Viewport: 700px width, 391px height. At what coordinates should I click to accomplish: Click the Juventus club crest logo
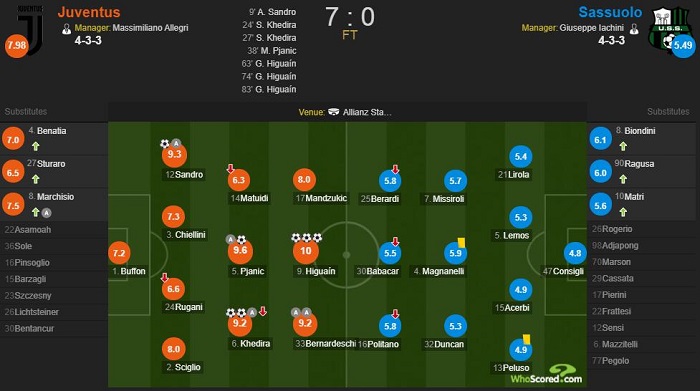30,29
